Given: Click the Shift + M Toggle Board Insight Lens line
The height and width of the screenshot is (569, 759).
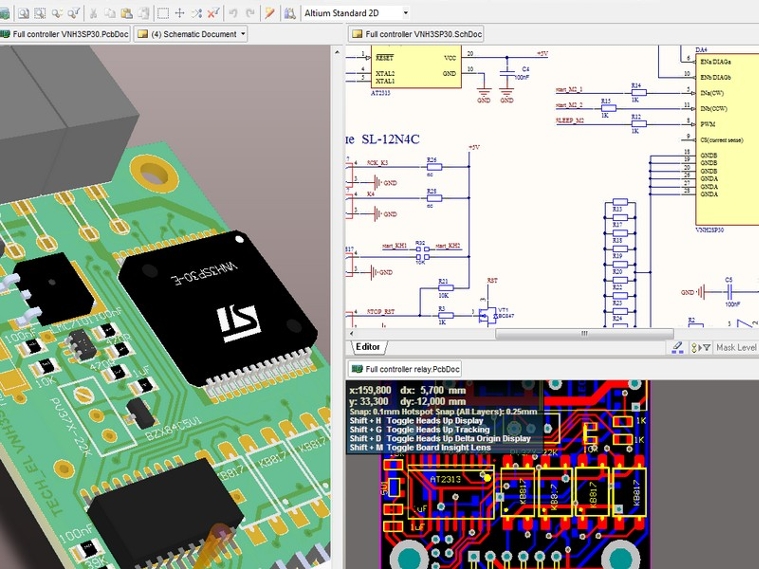Looking at the screenshot, I should (x=420, y=447).
